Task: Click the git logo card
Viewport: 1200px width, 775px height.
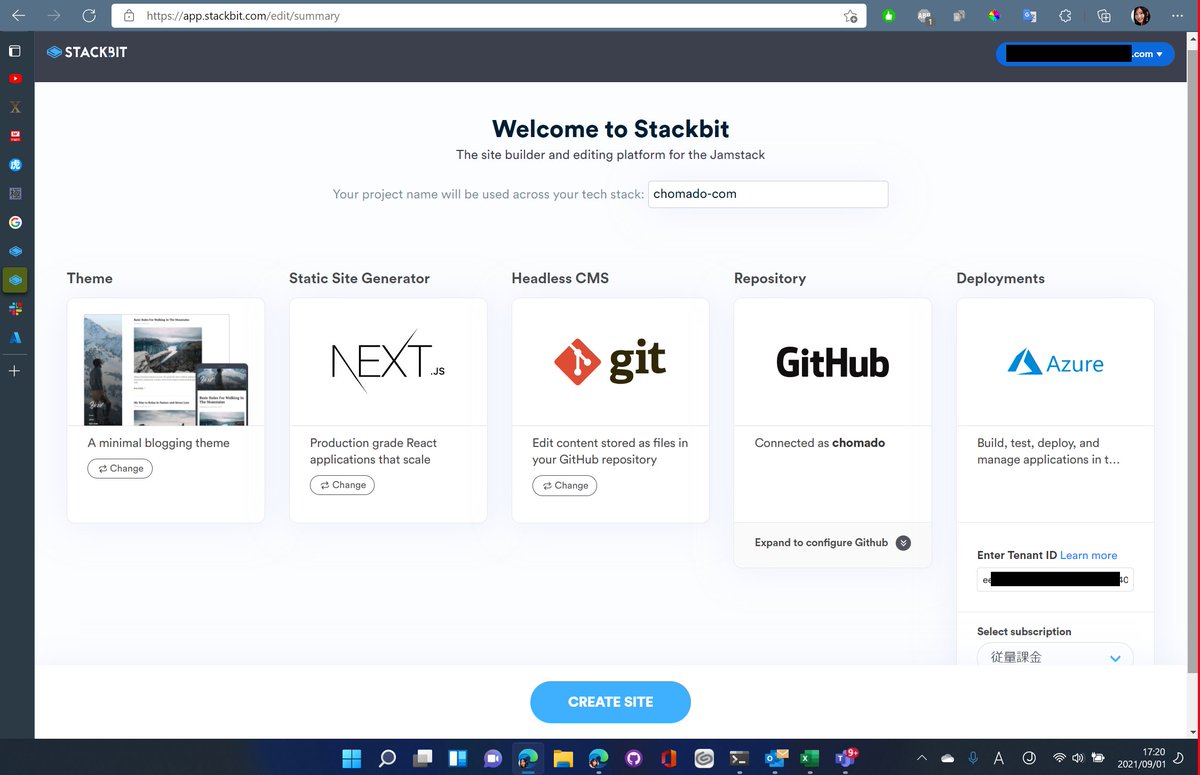Action: (x=610, y=362)
